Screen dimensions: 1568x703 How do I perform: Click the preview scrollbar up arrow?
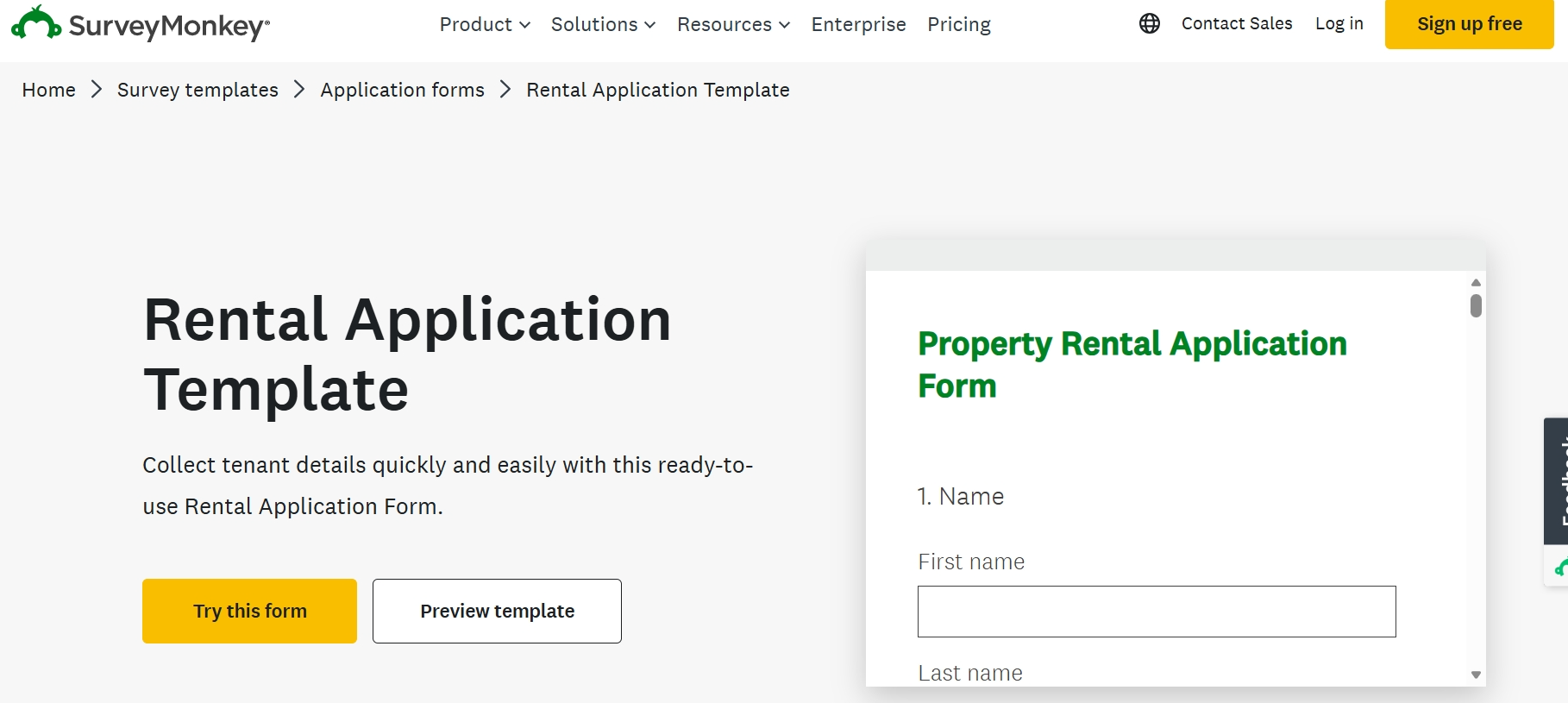[1476, 282]
